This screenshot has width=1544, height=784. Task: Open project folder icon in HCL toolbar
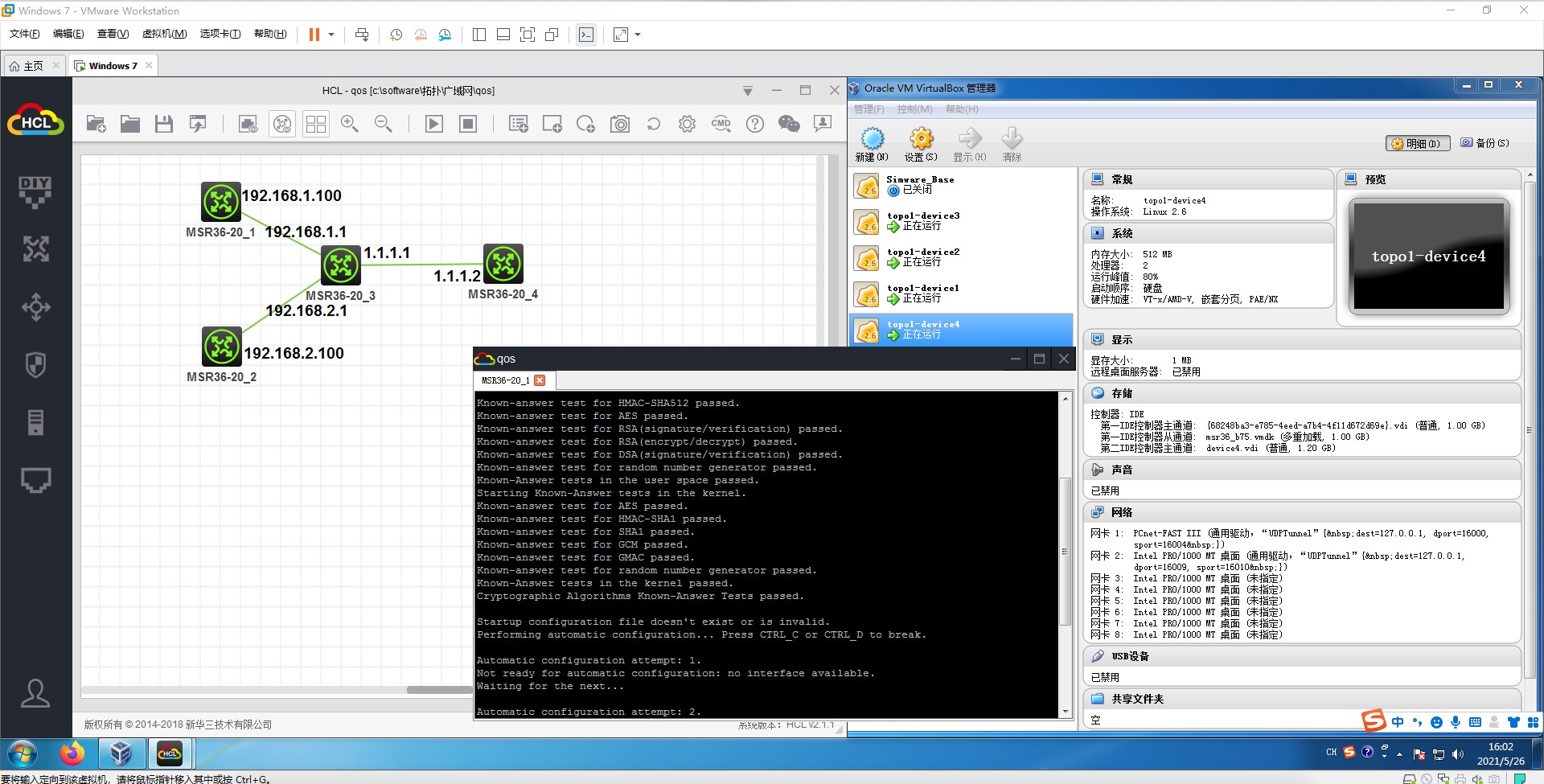coord(130,124)
